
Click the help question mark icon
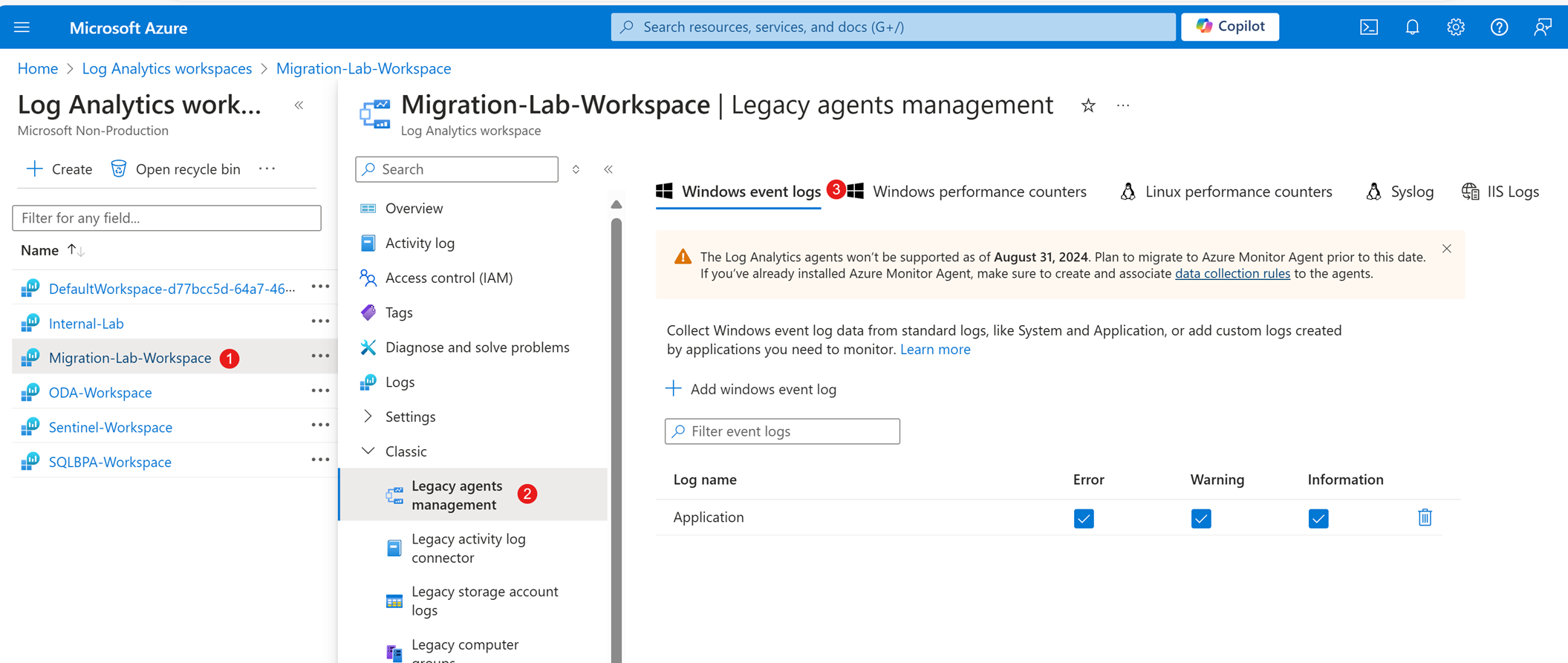[x=1499, y=27]
